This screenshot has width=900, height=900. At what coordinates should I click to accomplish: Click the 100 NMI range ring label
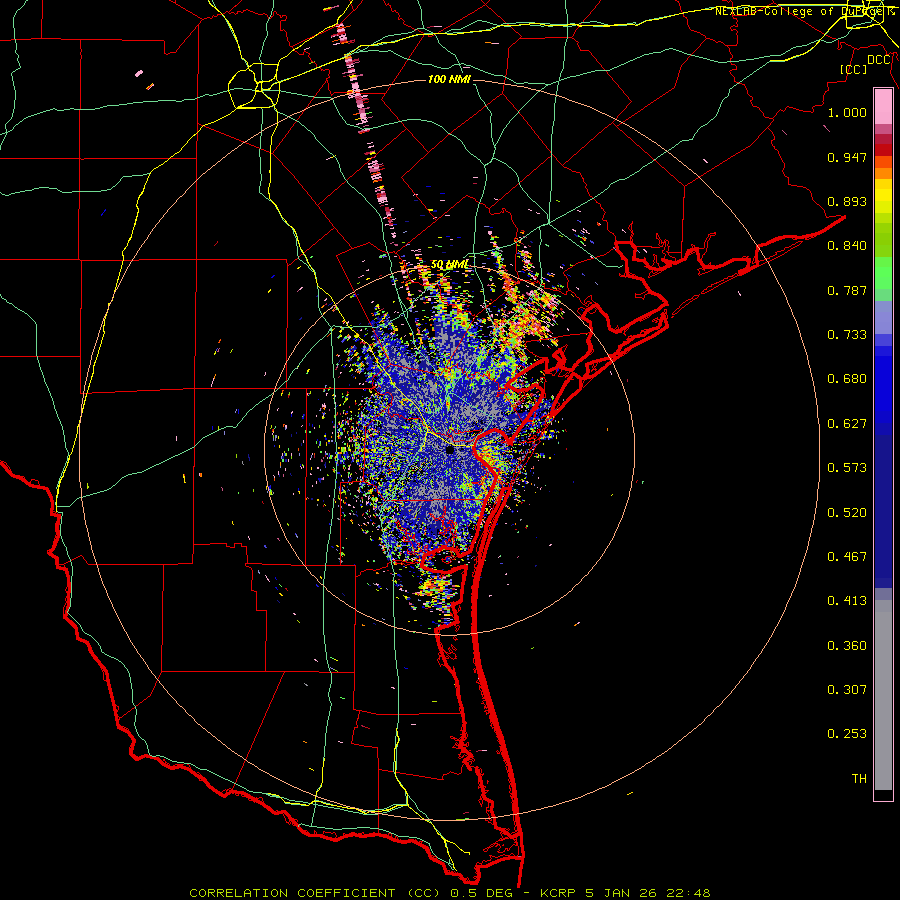tap(449, 79)
